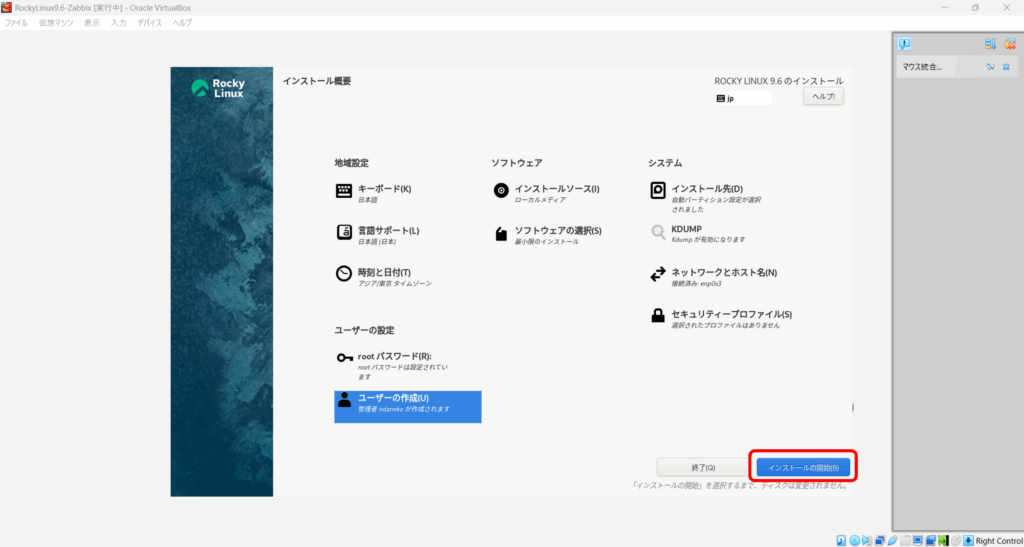Click the optical disk icon in status bar
The width and height of the screenshot is (1024, 547).
tap(854, 540)
